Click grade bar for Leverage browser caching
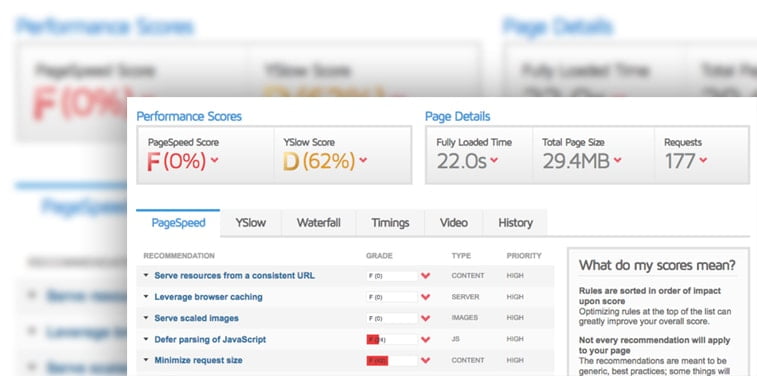 [x=392, y=297]
